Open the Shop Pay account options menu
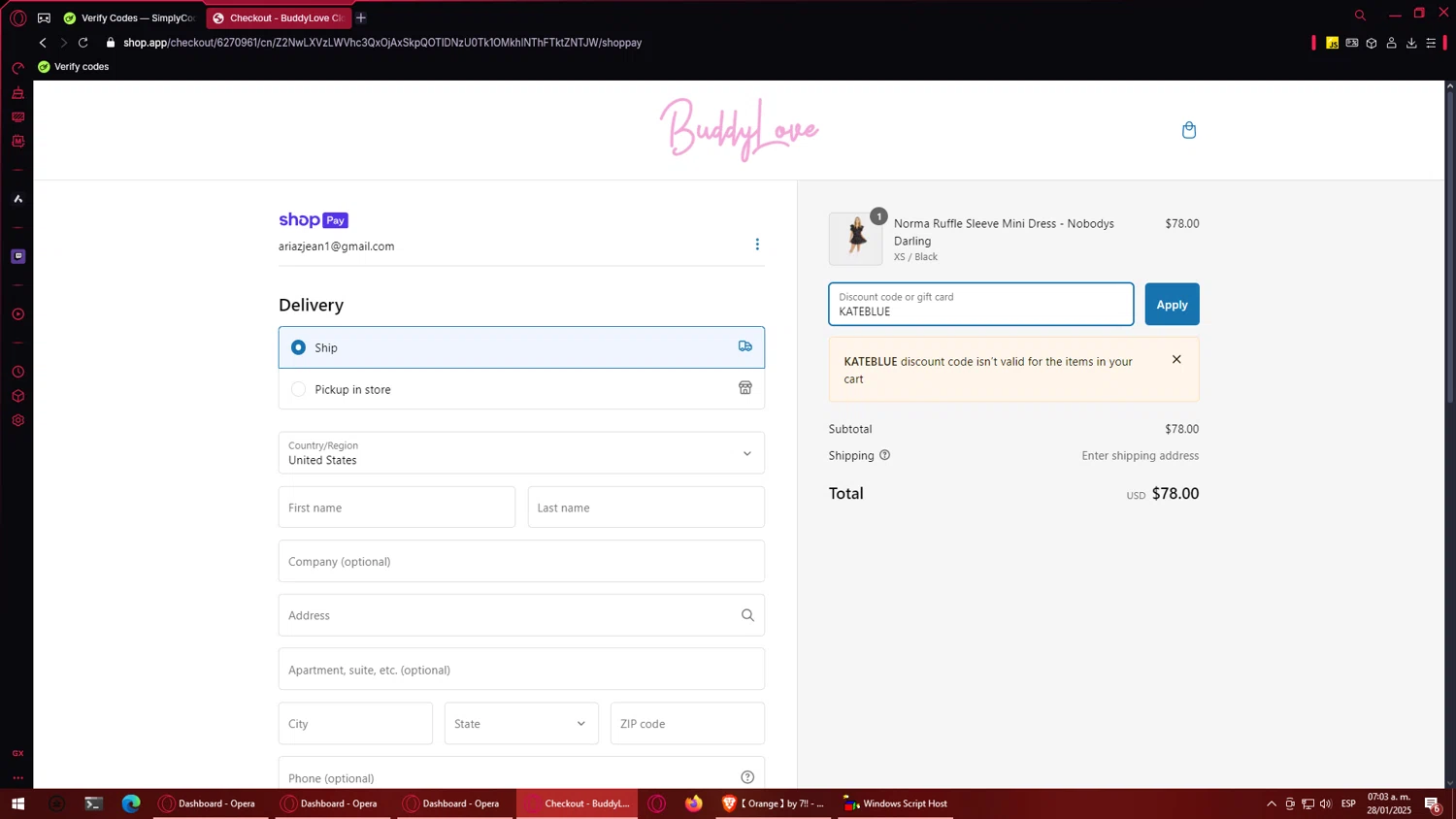Viewport: 1456px width, 819px height. [757, 245]
